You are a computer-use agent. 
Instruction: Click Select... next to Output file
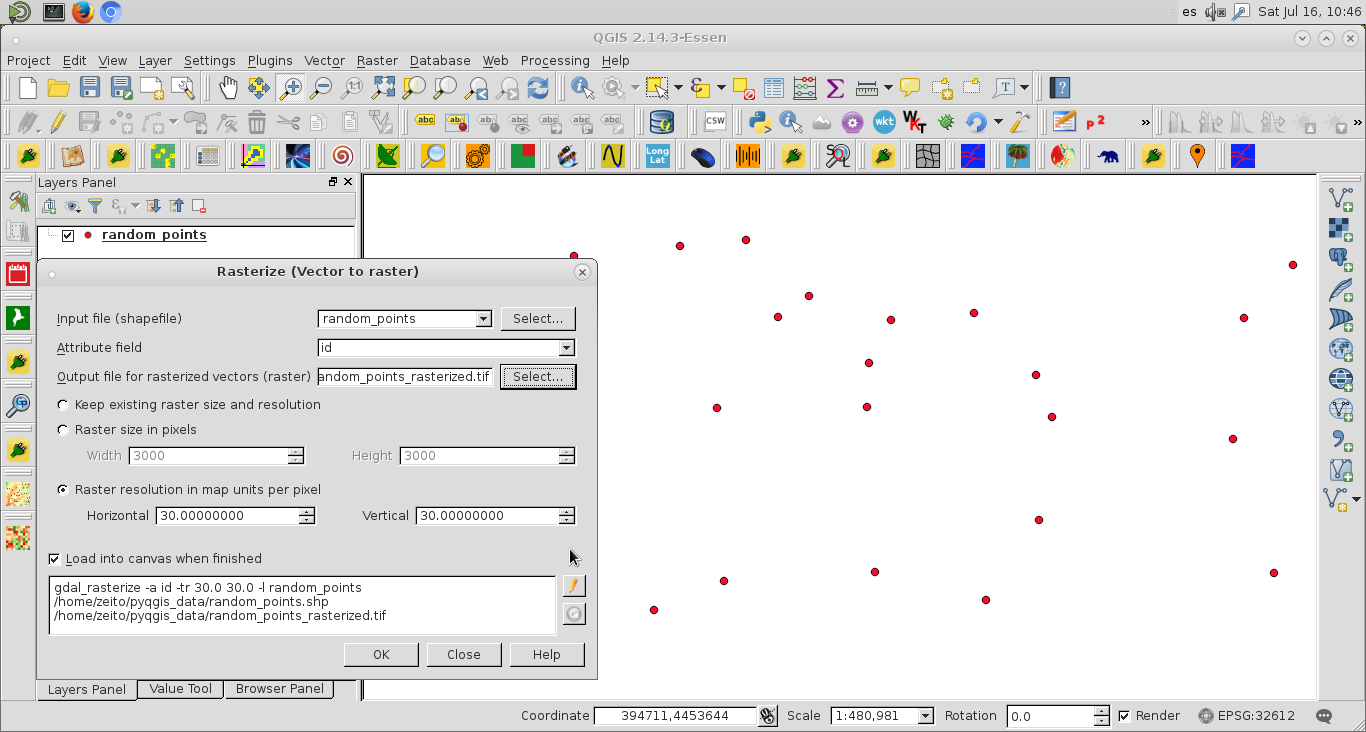[x=538, y=377]
